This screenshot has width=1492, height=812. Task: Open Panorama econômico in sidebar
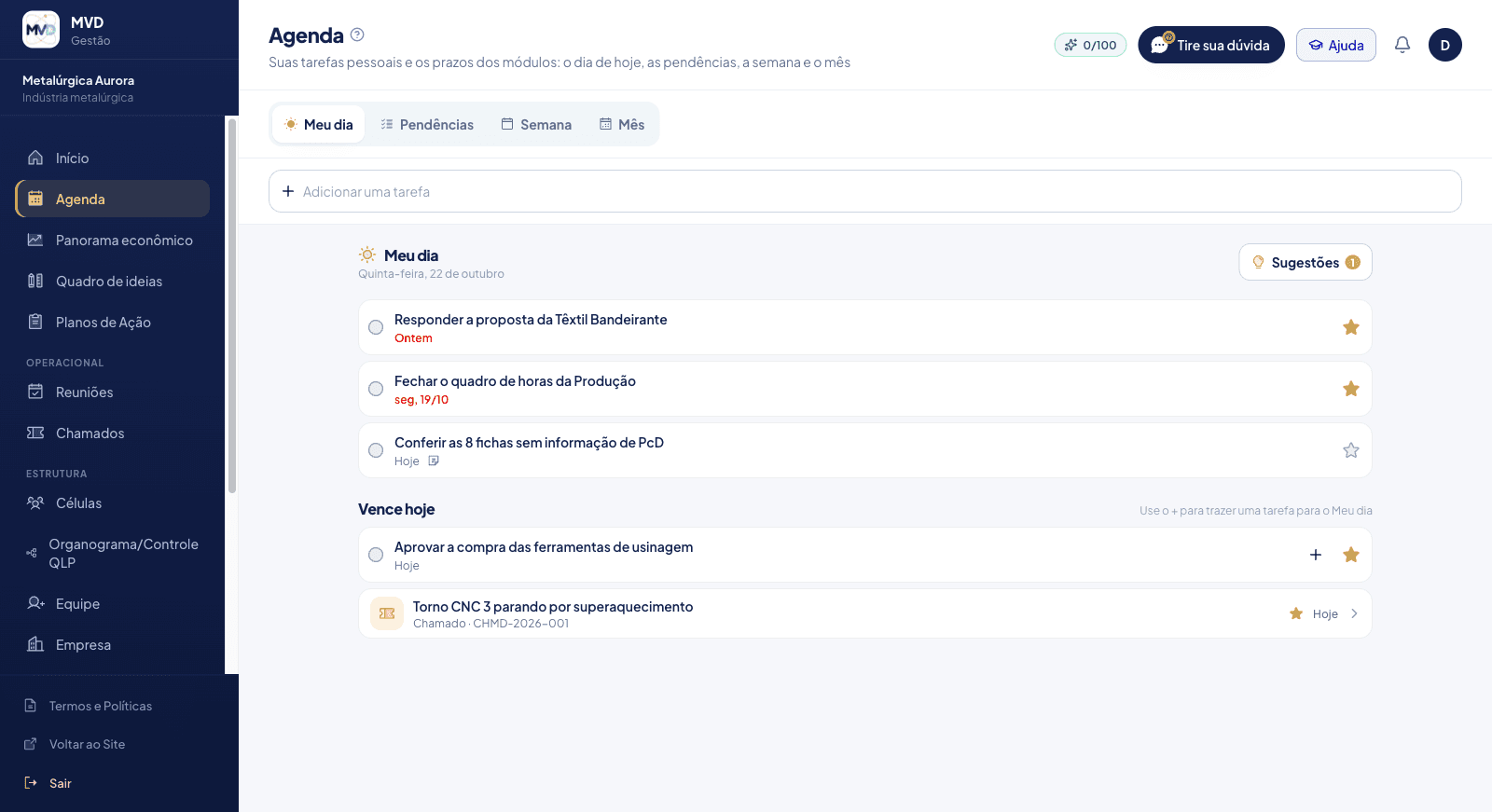[x=112, y=241]
